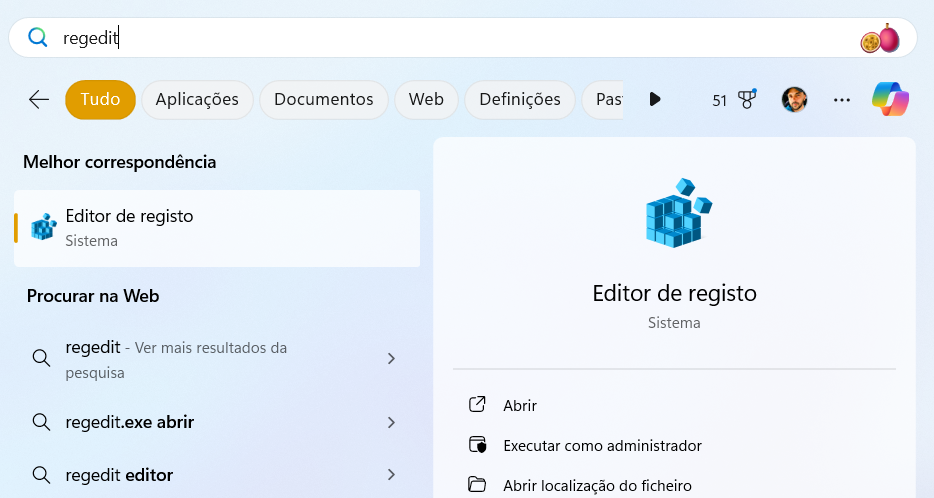The height and width of the screenshot is (498, 934).
Task: Click the Abrir open-external icon
Action: pos(477,404)
